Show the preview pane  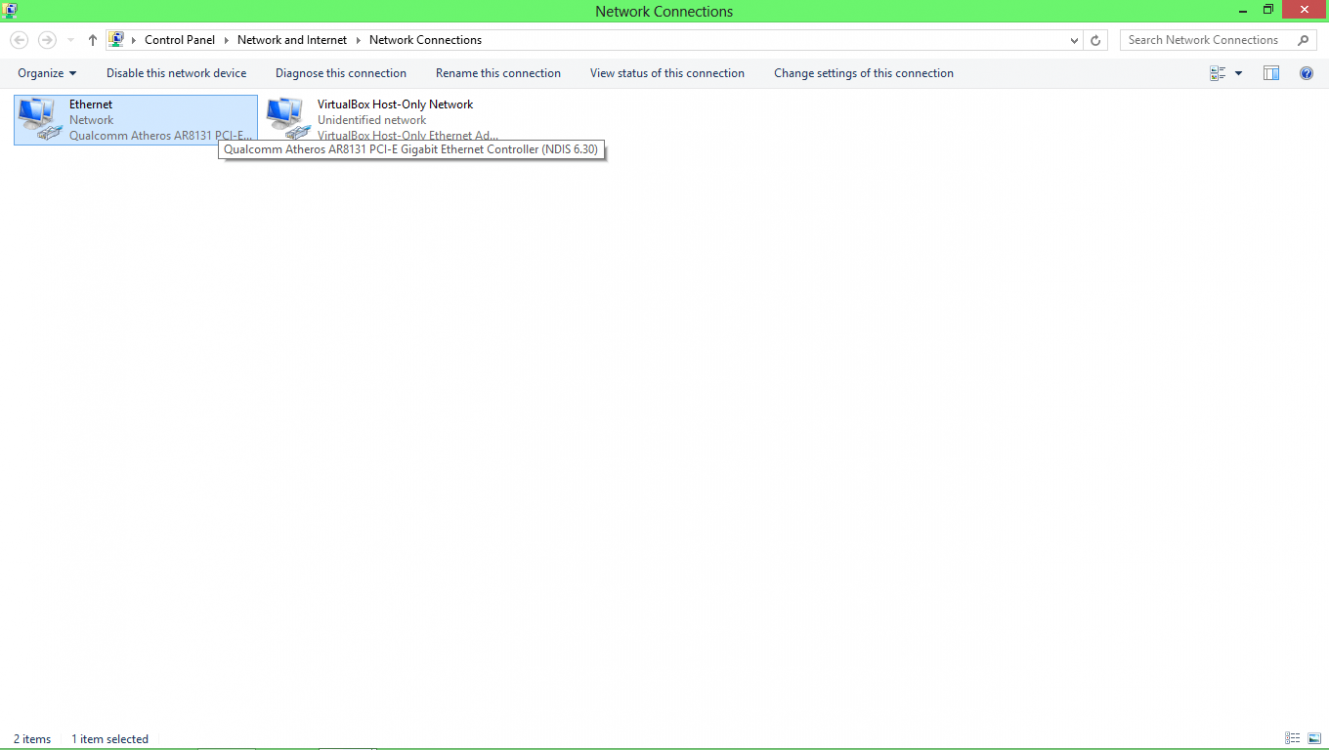point(1271,73)
